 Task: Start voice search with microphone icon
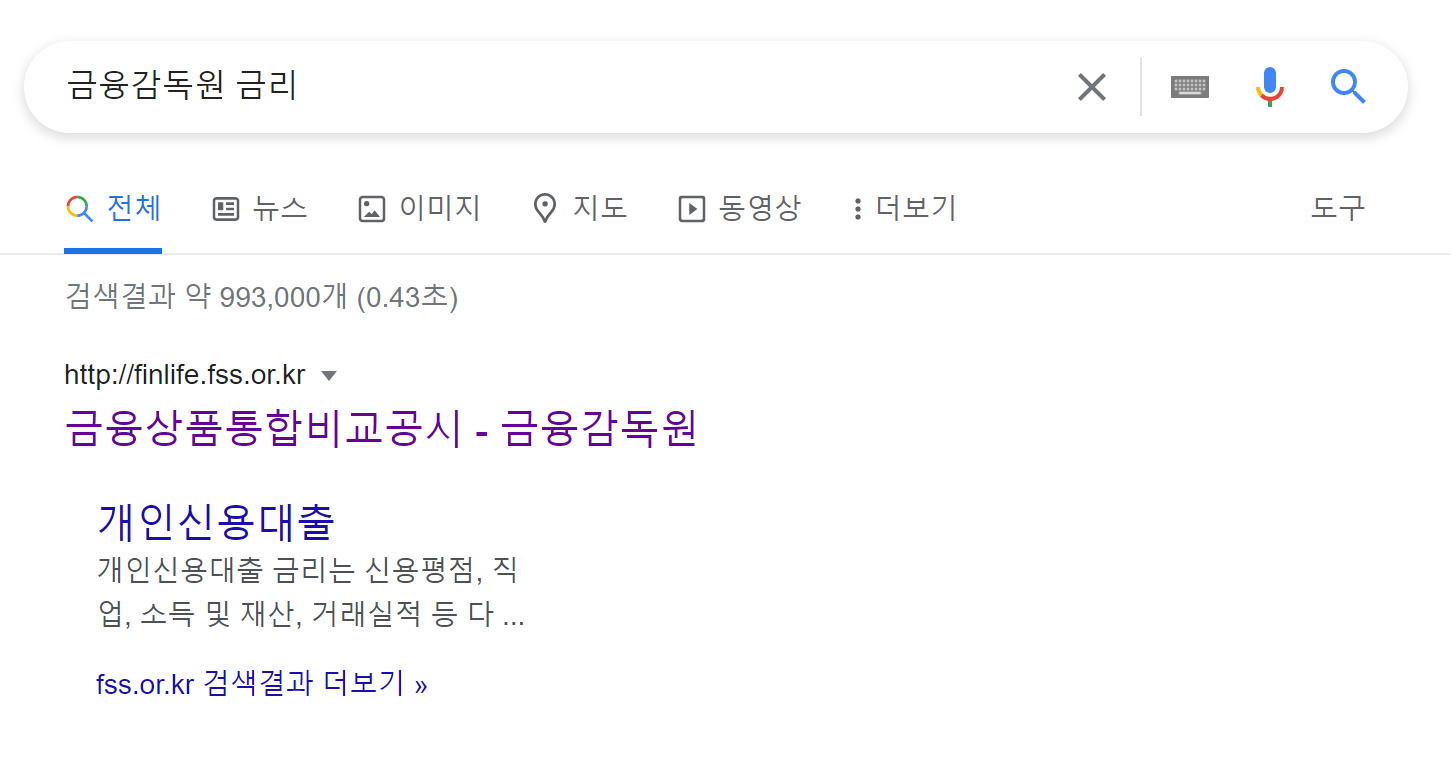(1269, 87)
